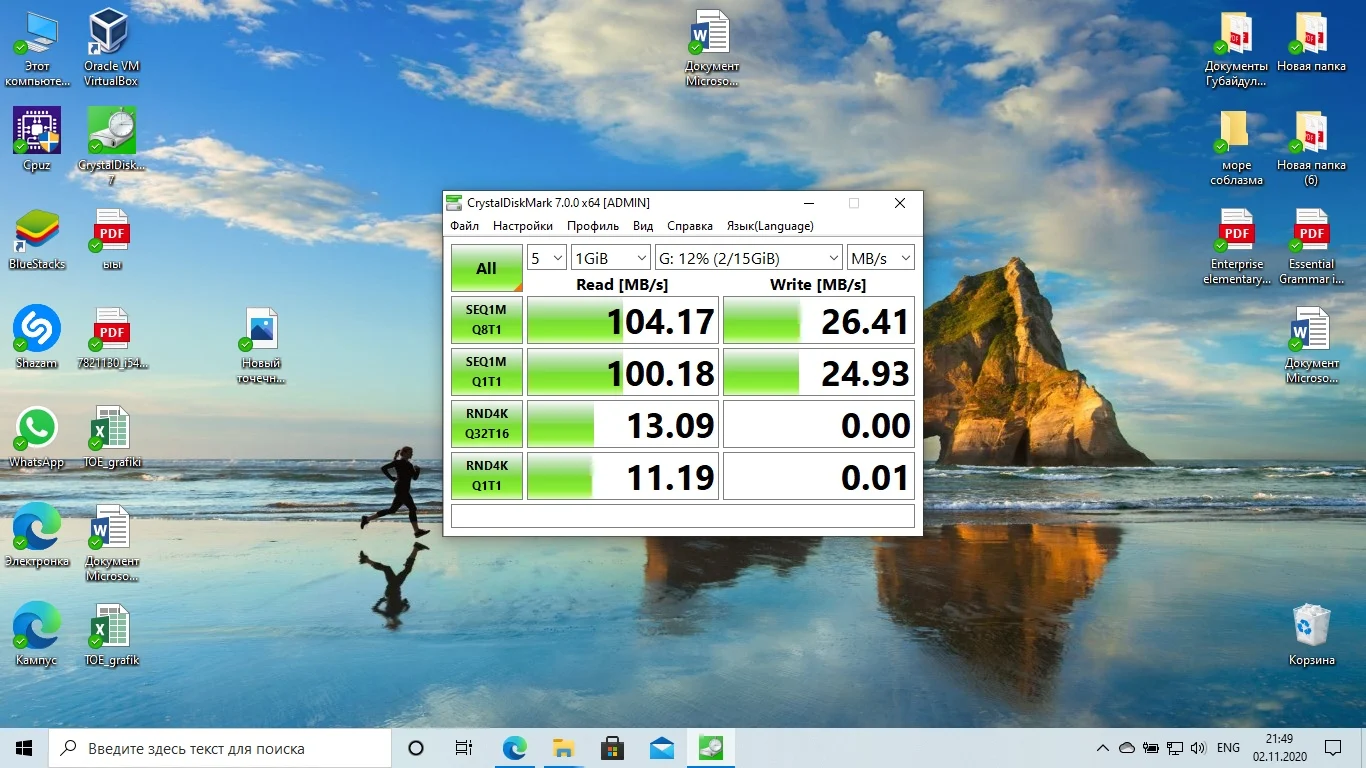Run the RND4K Q32T16 test button
This screenshot has height=768, width=1366.
(x=486, y=424)
